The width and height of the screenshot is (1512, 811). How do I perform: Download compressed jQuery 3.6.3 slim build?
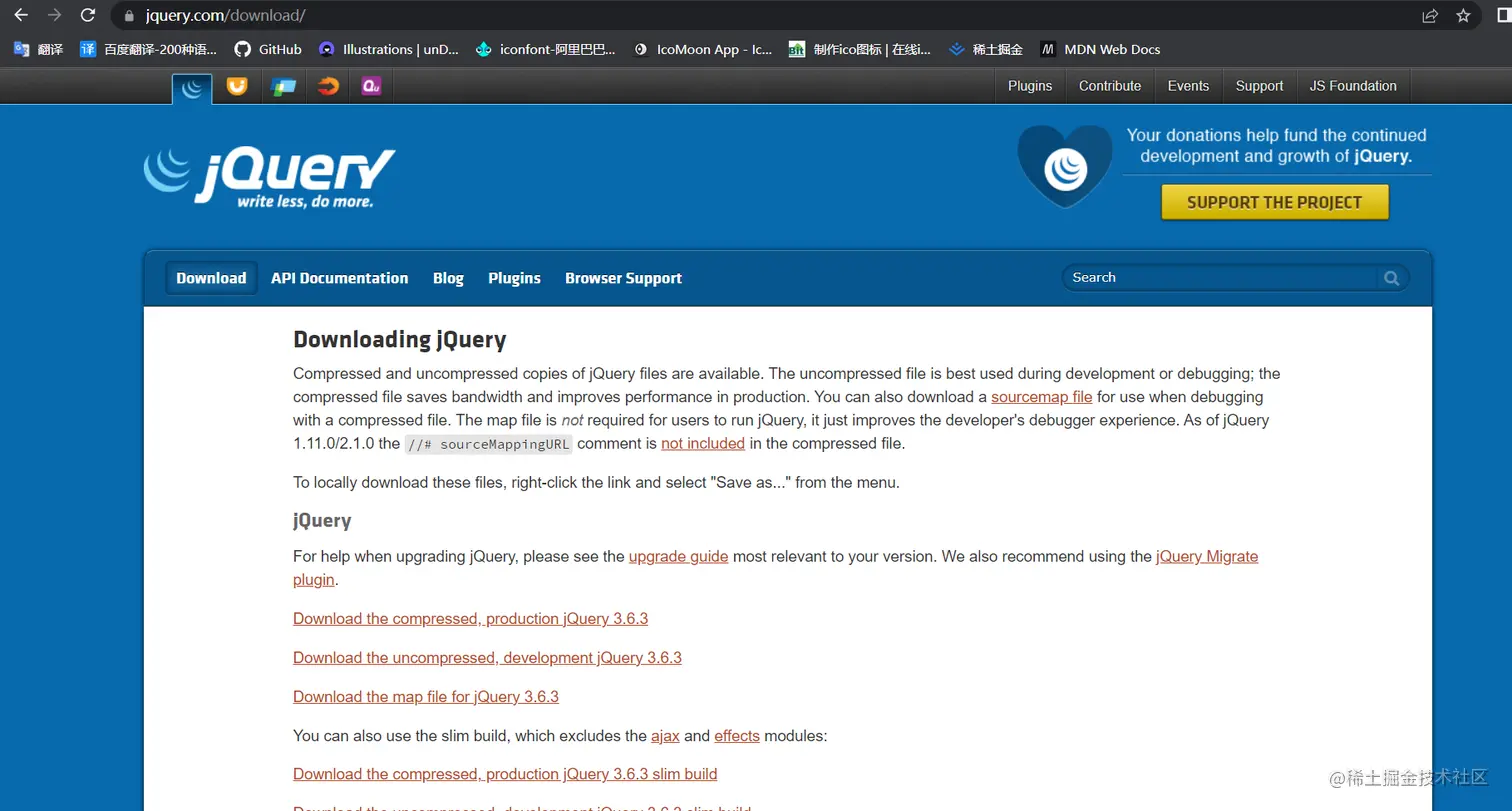point(505,774)
